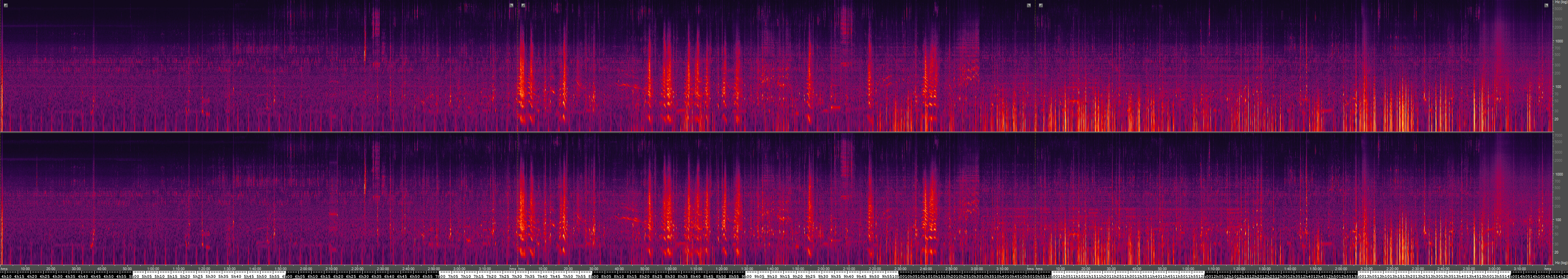The height and width of the screenshot is (279, 1568).
Task: Click the 'hms' label at the ruler's left end
Action: click(x=4, y=268)
